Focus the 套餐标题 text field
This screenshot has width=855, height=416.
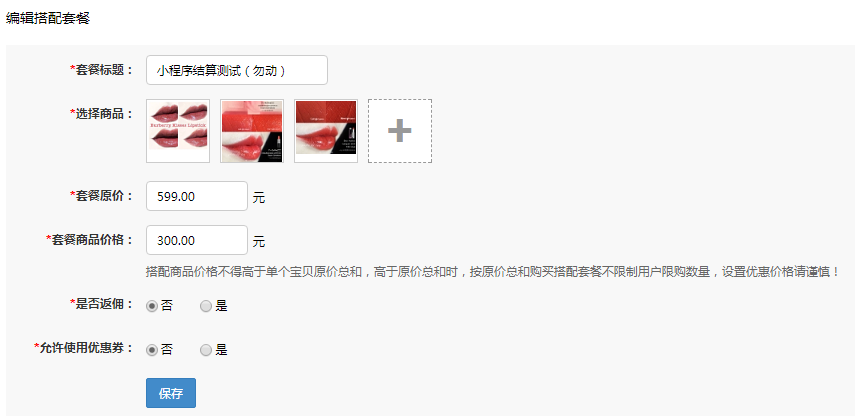click(237, 70)
